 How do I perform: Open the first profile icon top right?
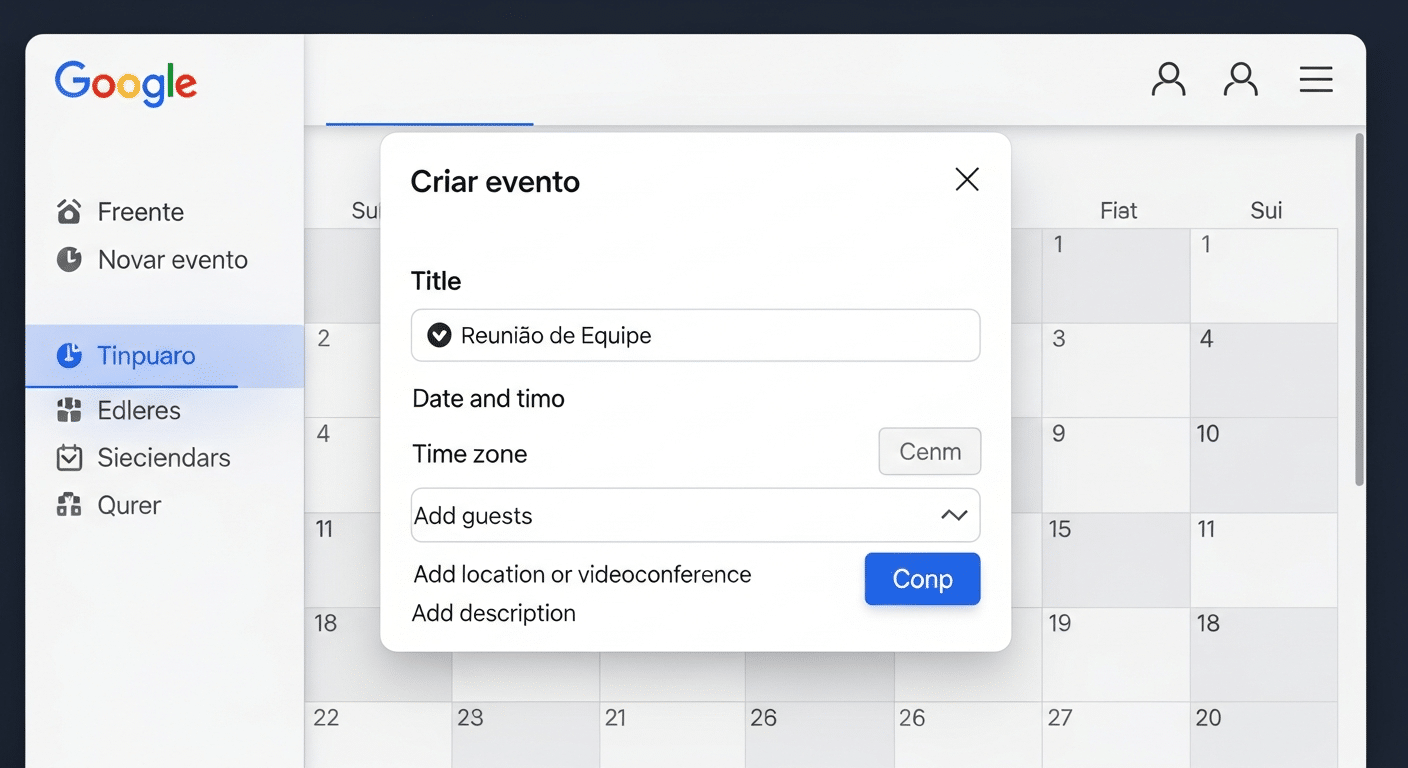pos(1168,78)
